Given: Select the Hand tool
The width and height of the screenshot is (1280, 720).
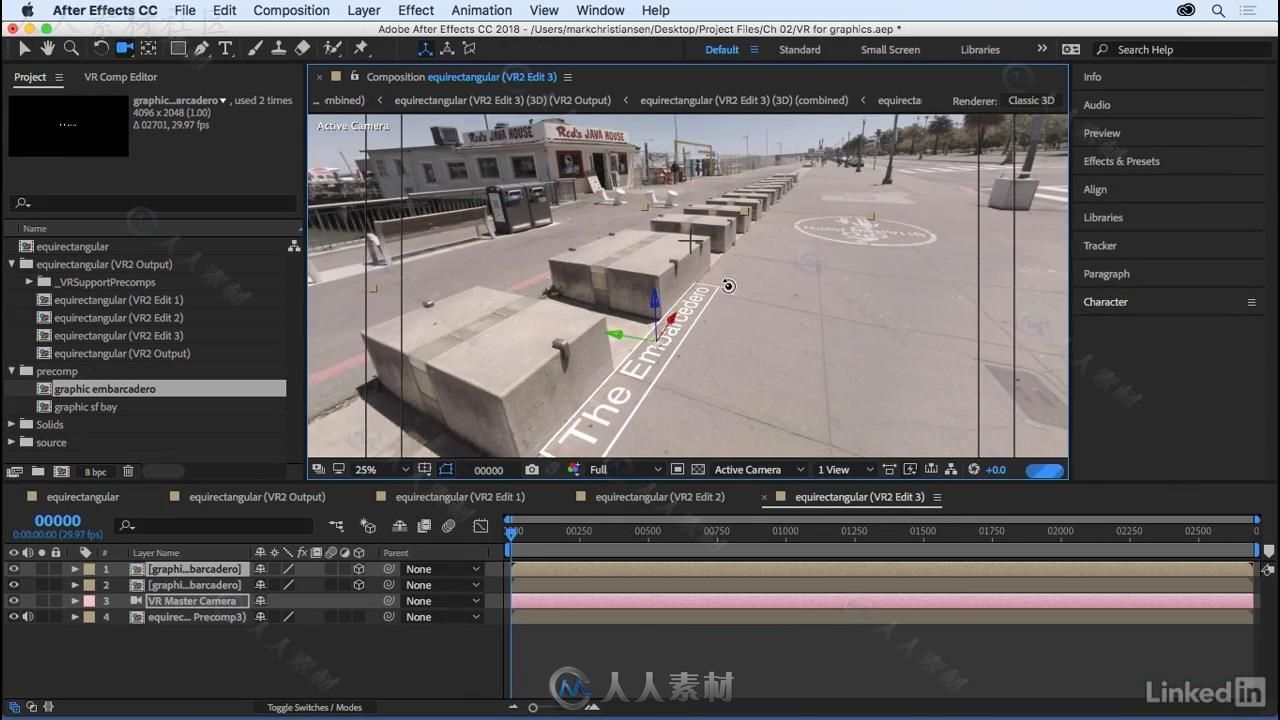Looking at the screenshot, I should pyautogui.click(x=47, y=48).
